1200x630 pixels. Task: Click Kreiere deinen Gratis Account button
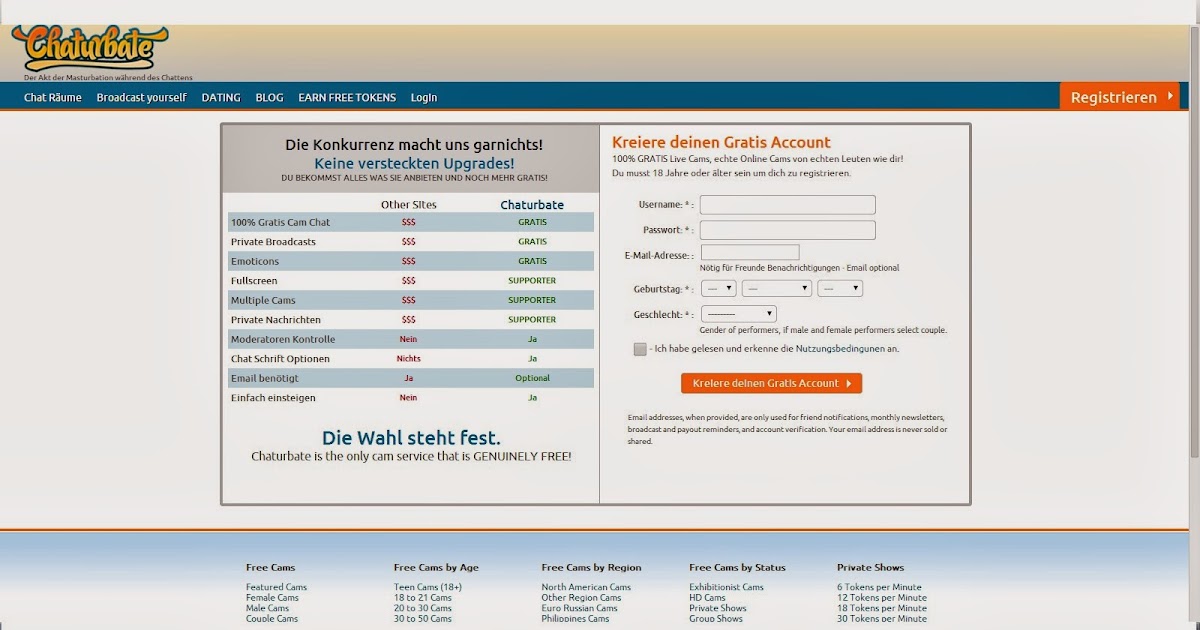(771, 383)
